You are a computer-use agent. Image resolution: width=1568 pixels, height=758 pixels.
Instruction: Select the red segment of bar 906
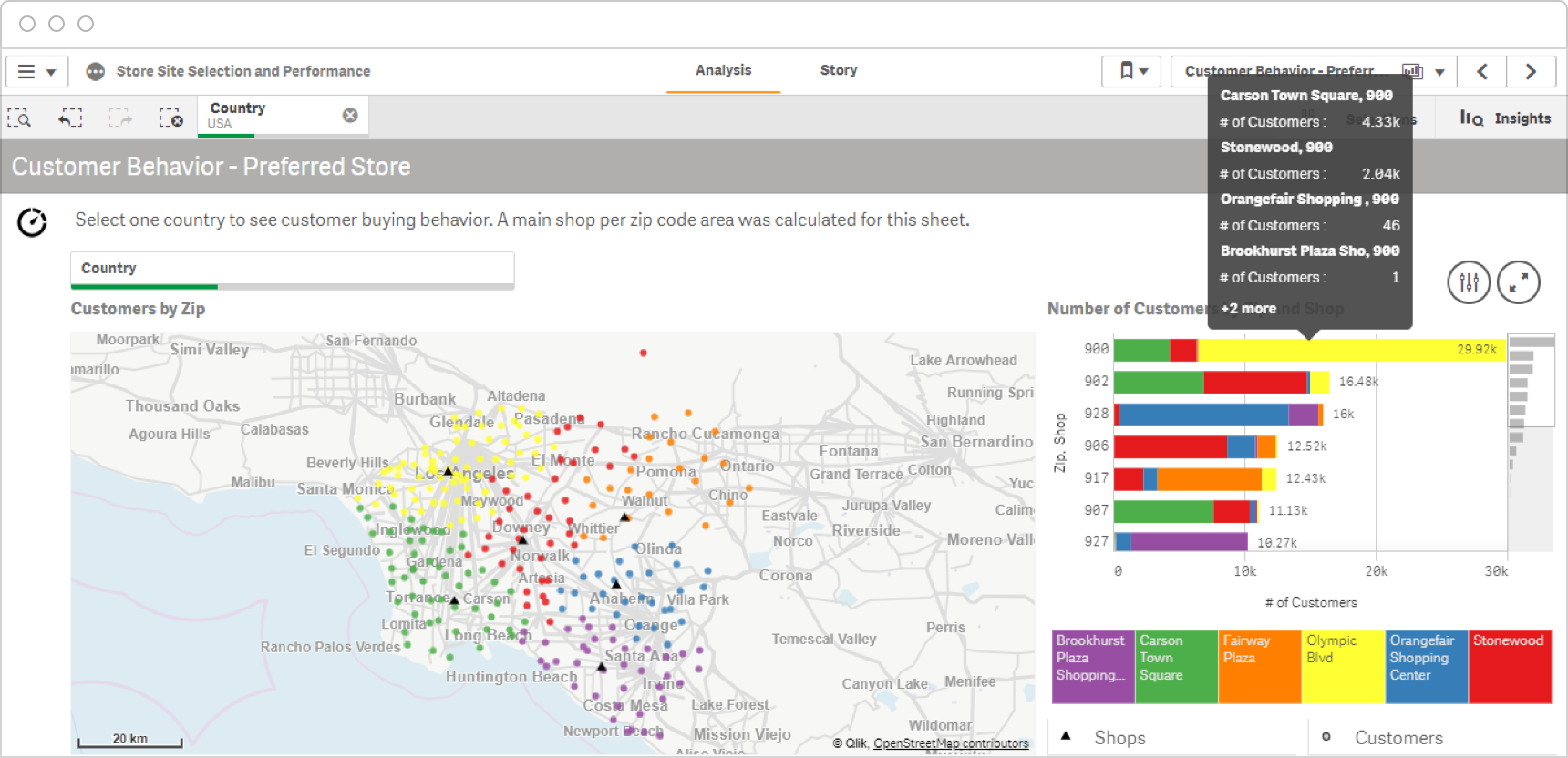pos(1171,446)
